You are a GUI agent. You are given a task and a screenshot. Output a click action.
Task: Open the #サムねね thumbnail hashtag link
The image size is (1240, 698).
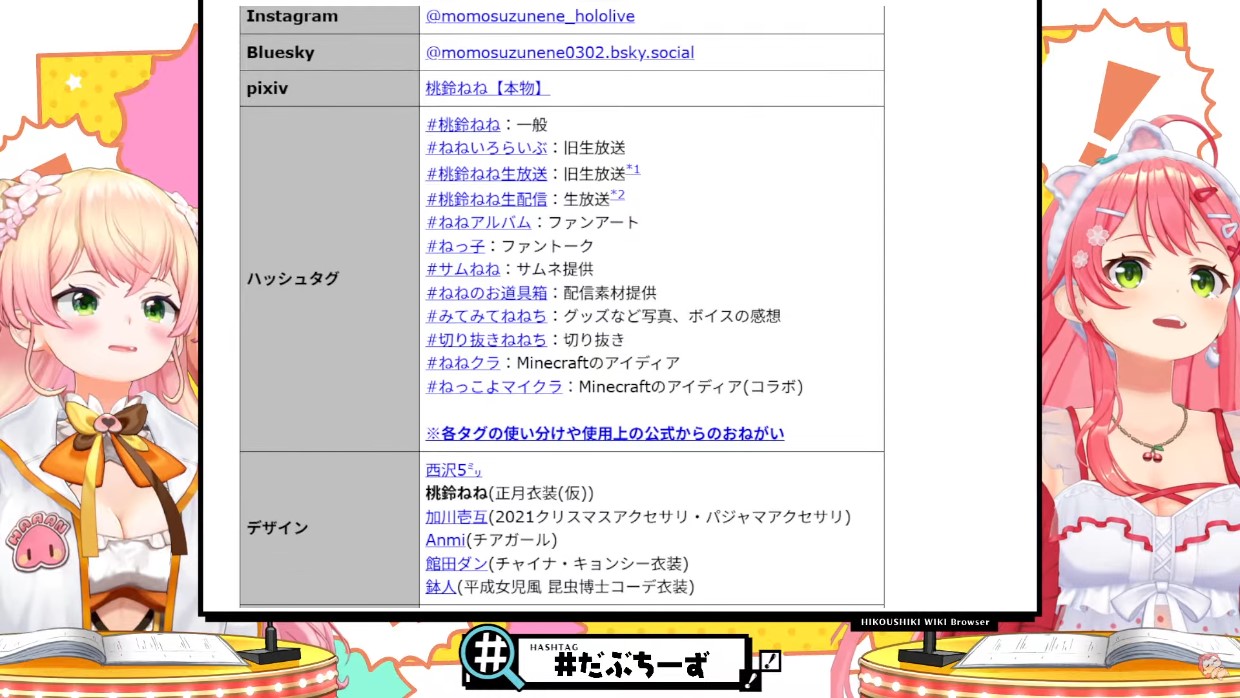point(463,269)
